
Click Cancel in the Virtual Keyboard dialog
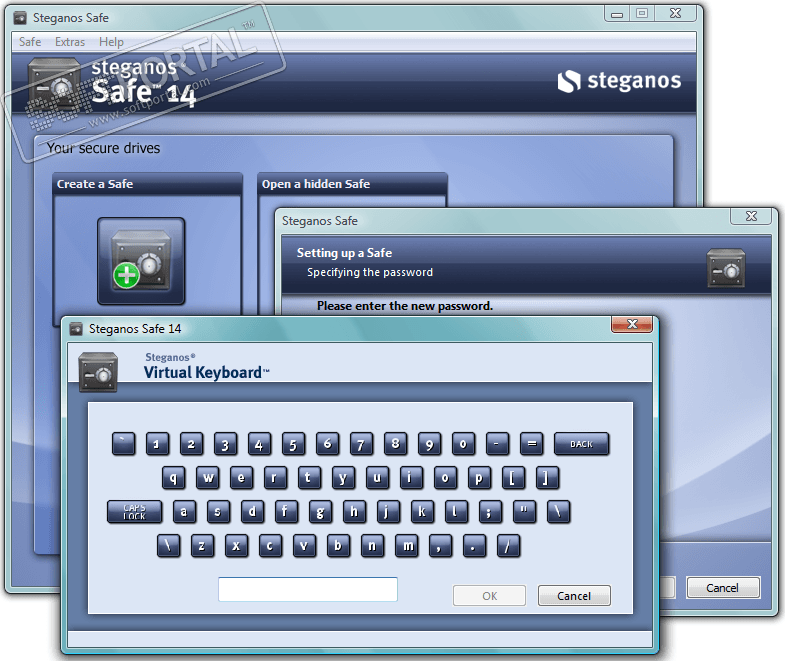click(x=574, y=596)
